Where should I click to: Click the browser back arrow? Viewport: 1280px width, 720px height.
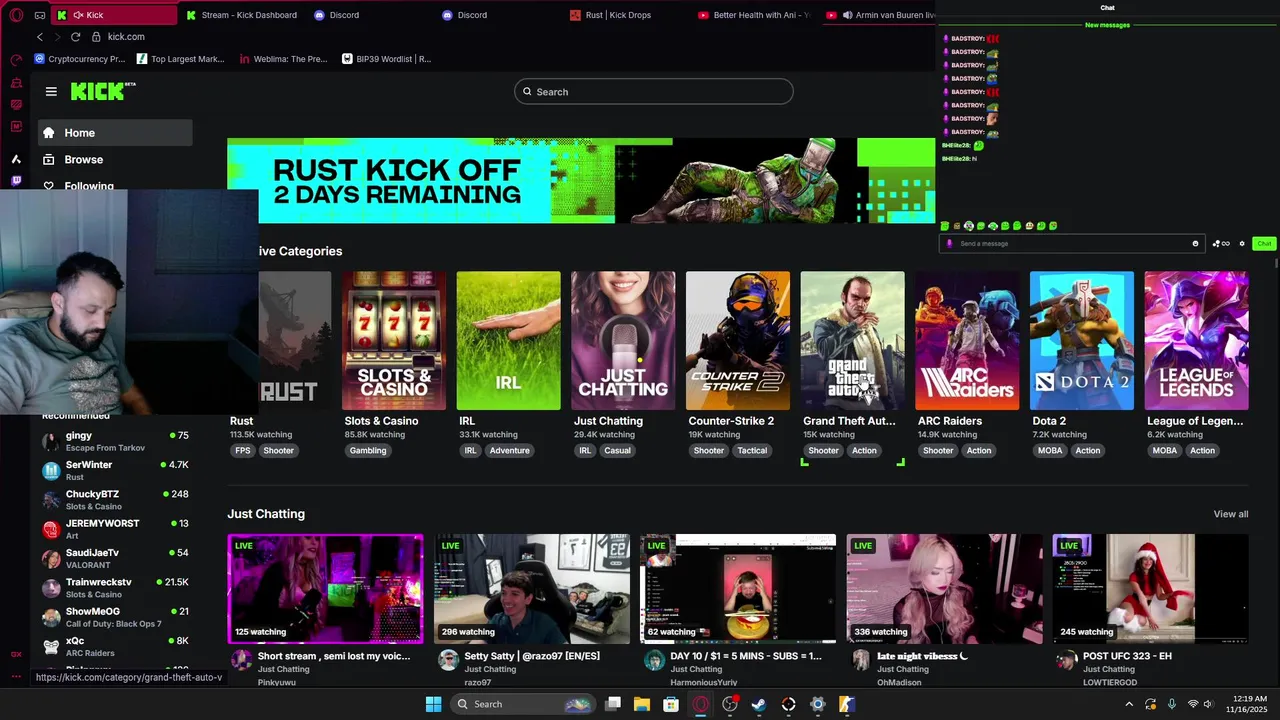(x=40, y=37)
